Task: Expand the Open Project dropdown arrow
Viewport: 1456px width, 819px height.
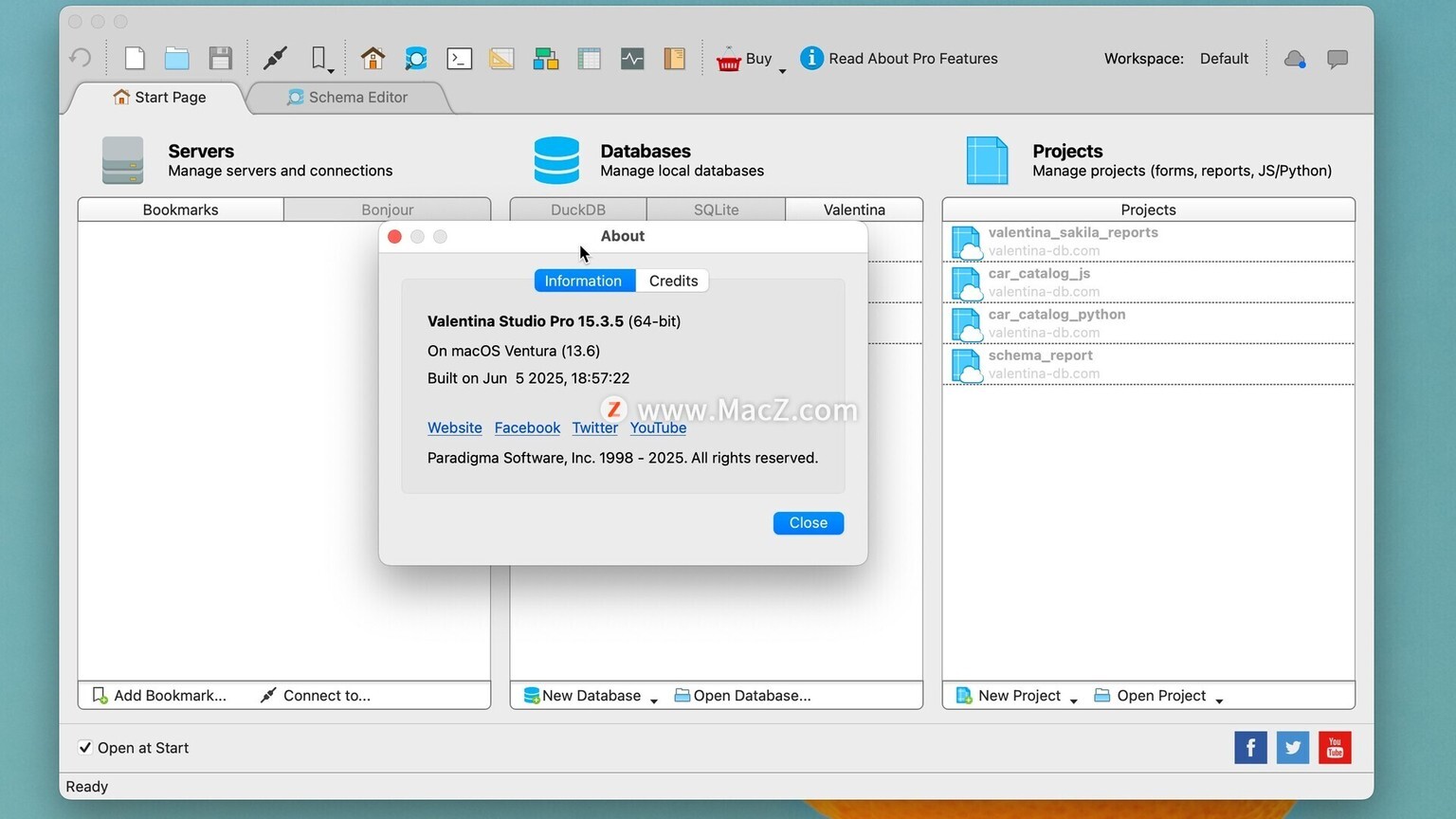Action: pyautogui.click(x=1219, y=701)
